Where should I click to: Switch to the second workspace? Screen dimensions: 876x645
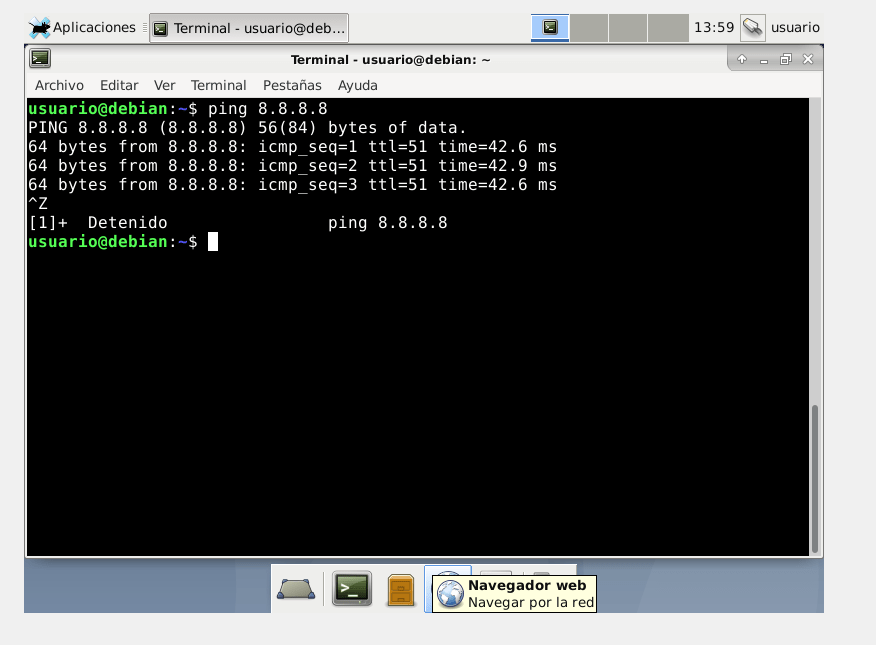click(x=589, y=27)
